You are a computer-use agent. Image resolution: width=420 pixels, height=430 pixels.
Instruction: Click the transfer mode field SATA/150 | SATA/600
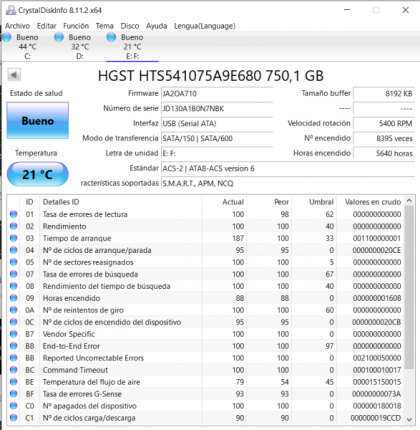point(217,138)
